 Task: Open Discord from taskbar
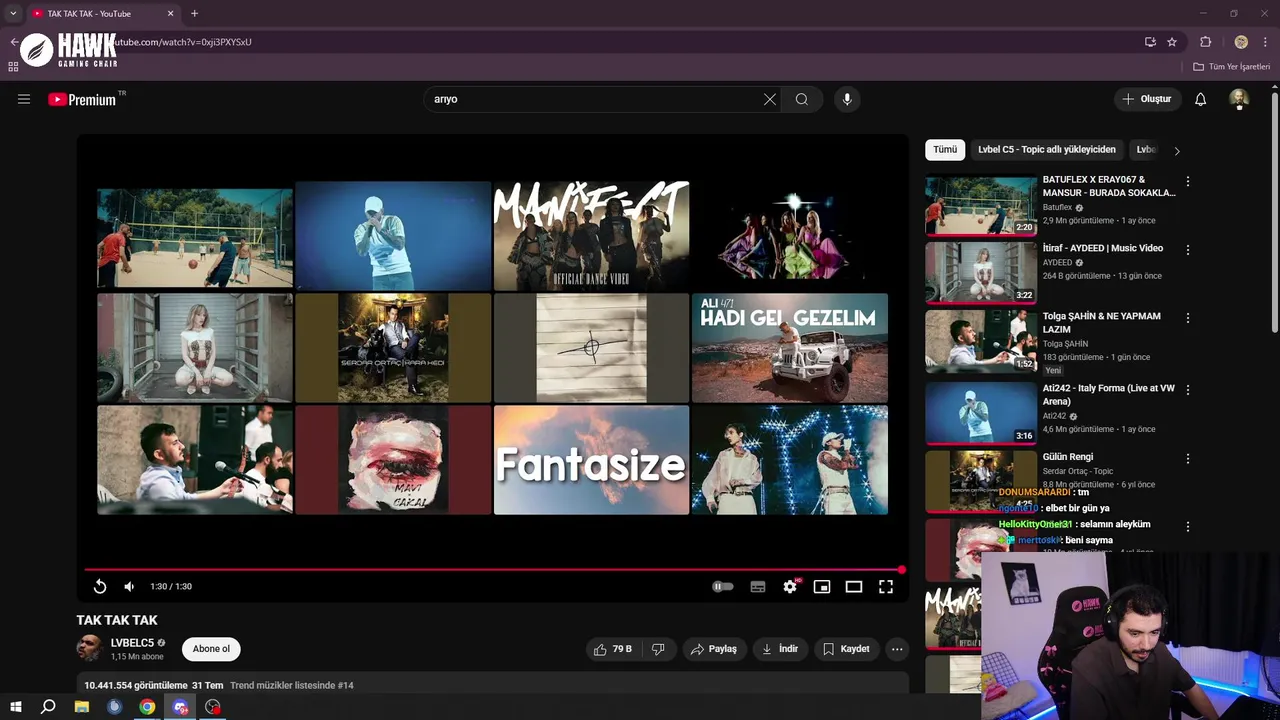pyautogui.click(x=180, y=707)
